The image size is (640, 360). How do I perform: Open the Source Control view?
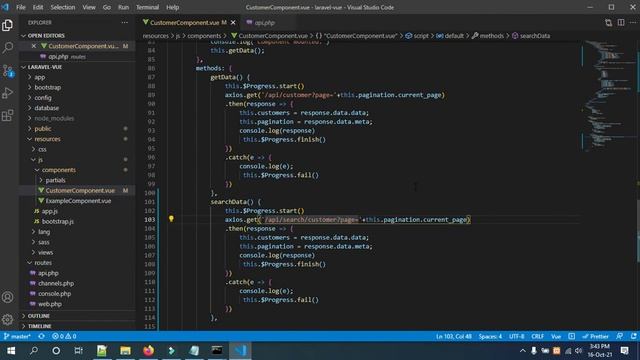pyautogui.click(x=8, y=71)
